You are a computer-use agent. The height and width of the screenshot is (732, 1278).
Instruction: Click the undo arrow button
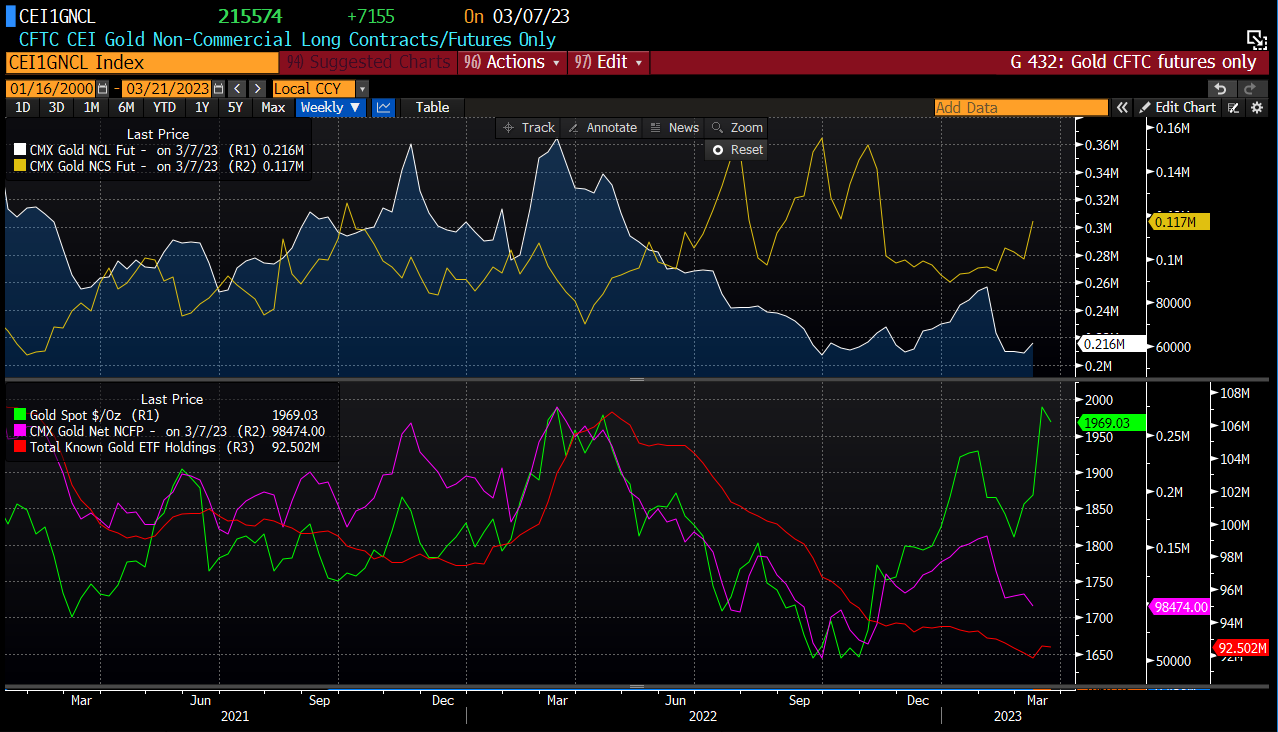(1219, 89)
